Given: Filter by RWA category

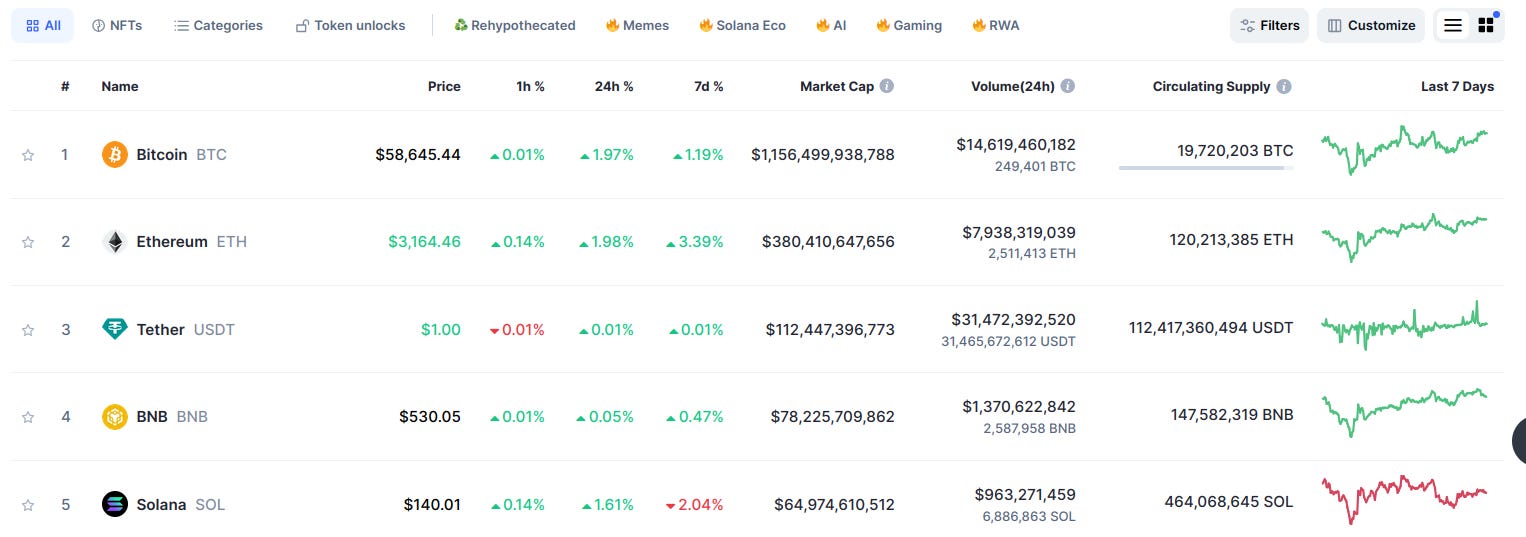Looking at the screenshot, I should [x=996, y=25].
